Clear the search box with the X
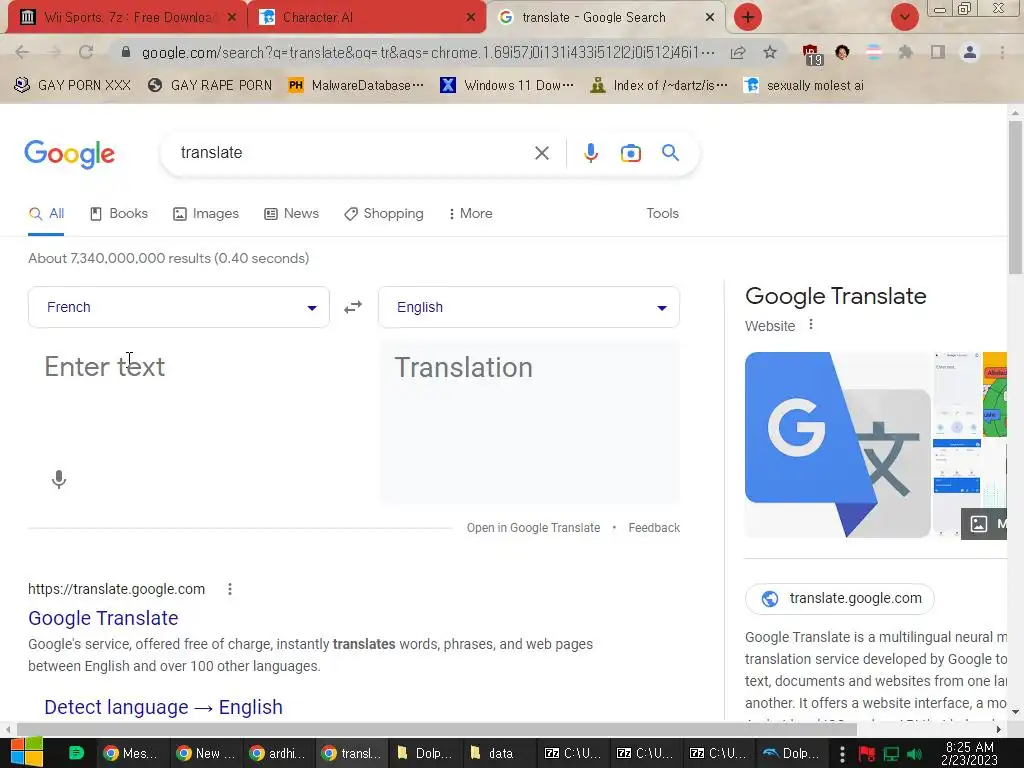Image resolution: width=1024 pixels, height=768 pixels. (x=541, y=153)
